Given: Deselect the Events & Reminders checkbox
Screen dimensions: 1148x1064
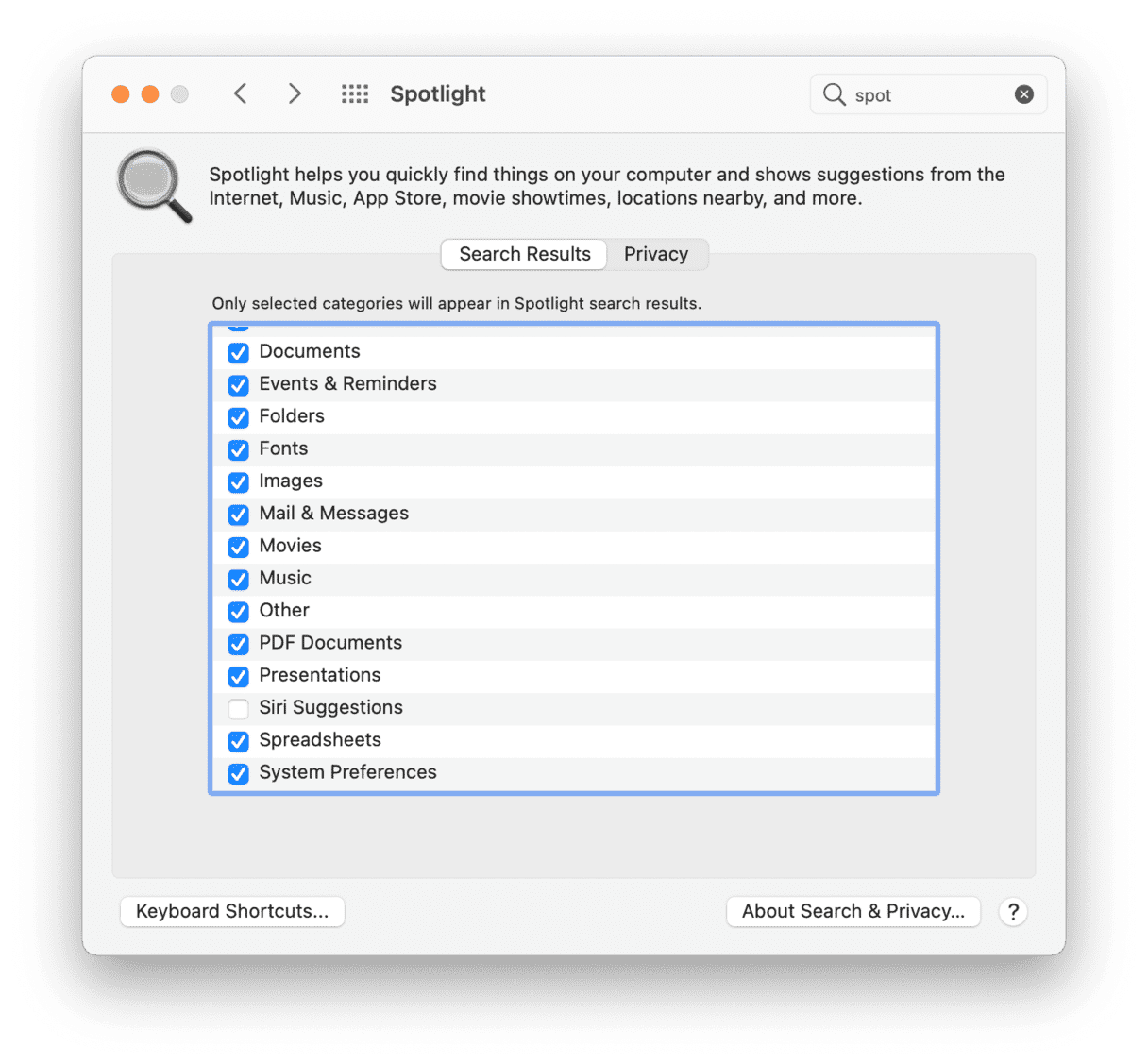Looking at the screenshot, I should point(239,385).
